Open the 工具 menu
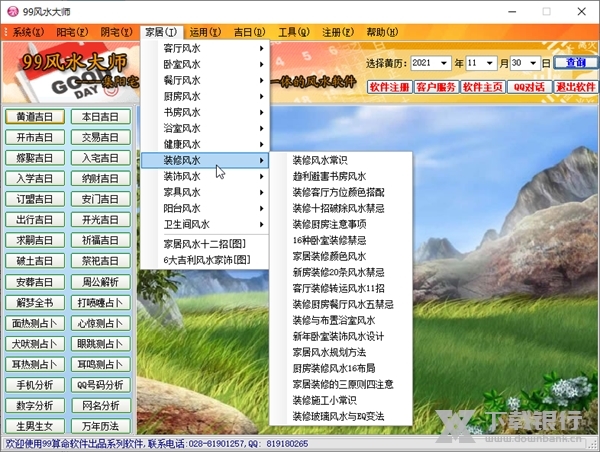The width and height of the screenshot is (600, 452). pyautogui.click(x=294, y=33)
